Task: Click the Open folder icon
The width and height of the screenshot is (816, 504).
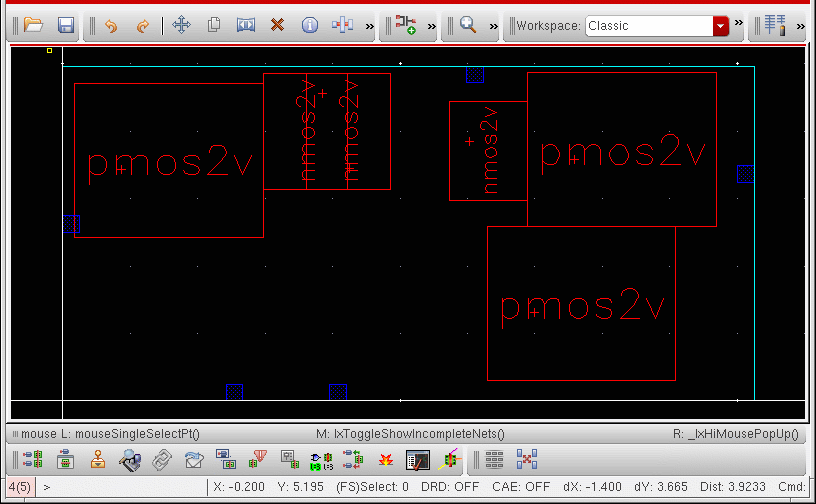Action: [x=33, y=25]
